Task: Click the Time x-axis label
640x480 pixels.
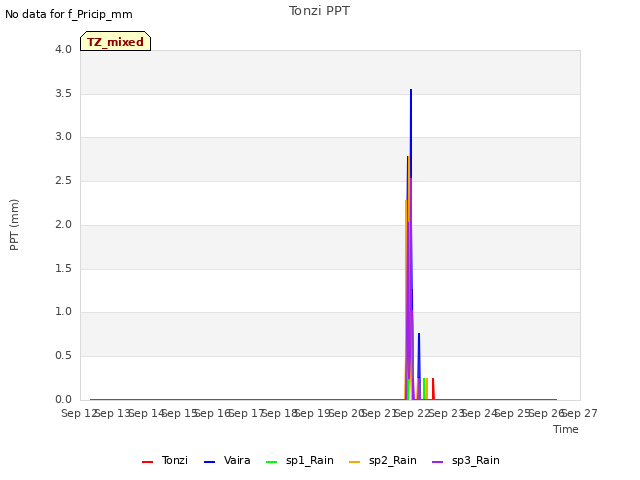Action: (x=566, y=429)
